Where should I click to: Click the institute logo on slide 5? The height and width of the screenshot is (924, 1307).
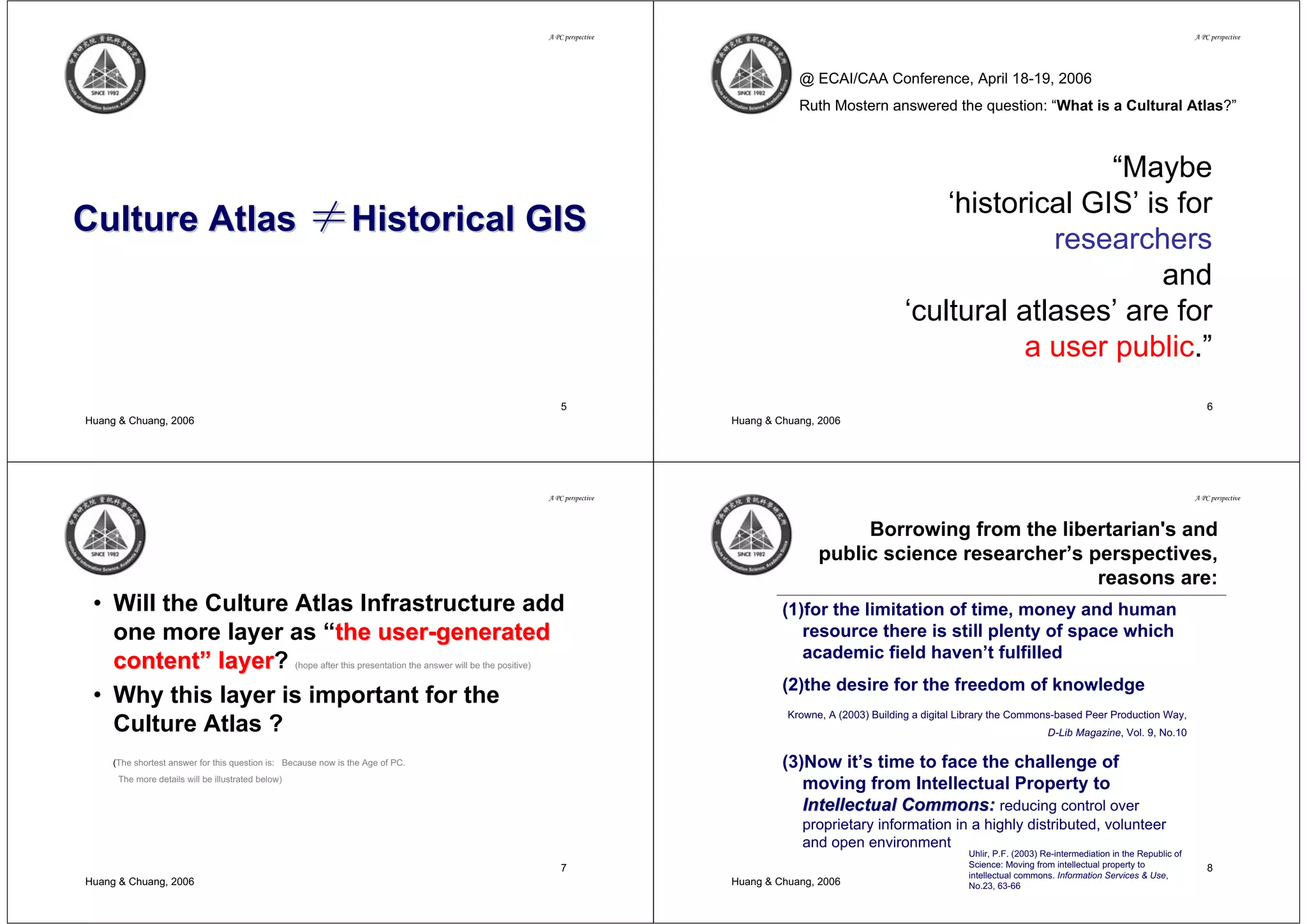[x=105, y=74]
